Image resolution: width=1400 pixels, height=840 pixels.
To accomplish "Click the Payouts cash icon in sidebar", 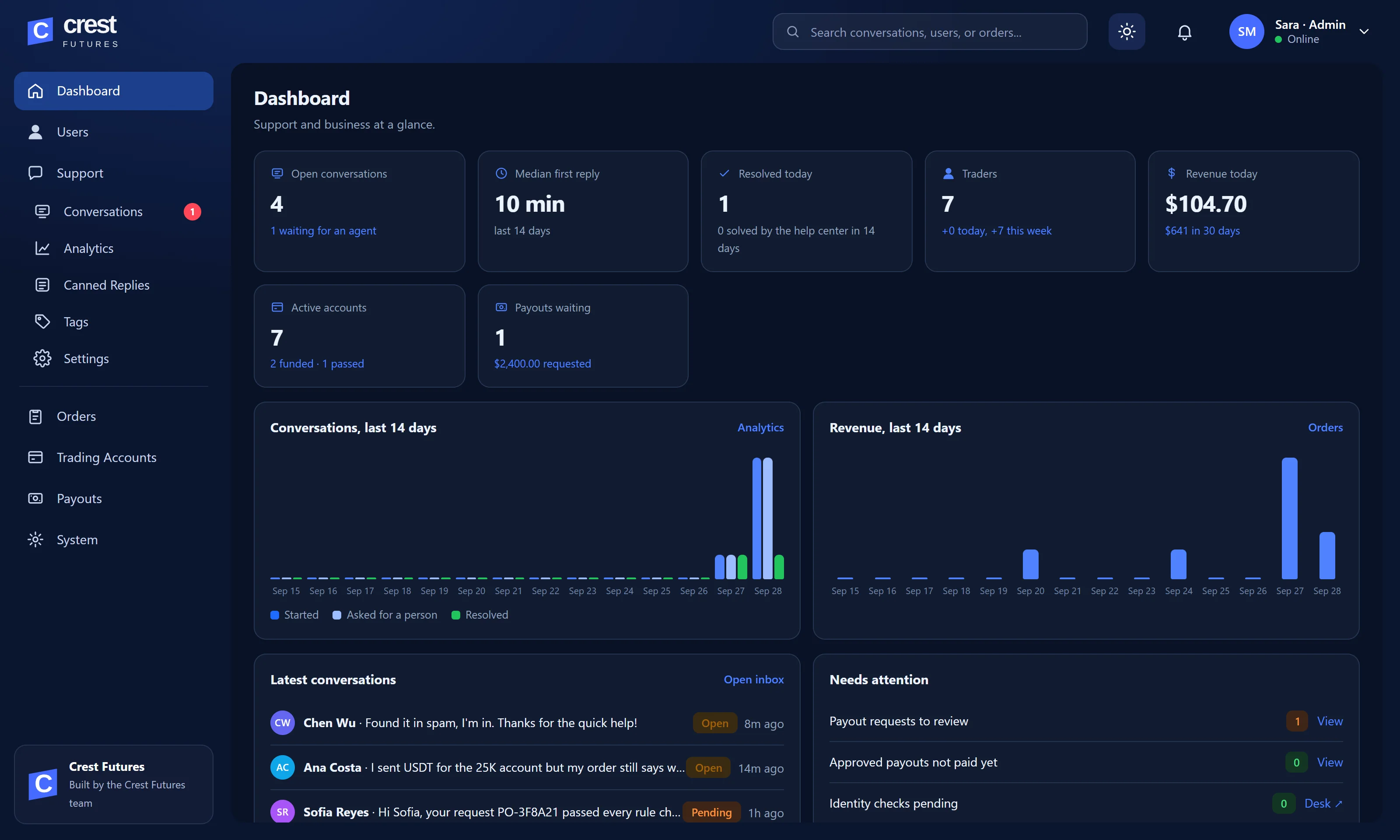I will pos(35,499).
